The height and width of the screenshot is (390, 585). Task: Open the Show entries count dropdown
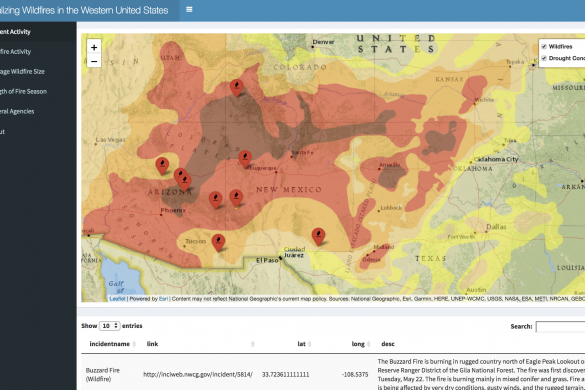(x=109, y=326)
